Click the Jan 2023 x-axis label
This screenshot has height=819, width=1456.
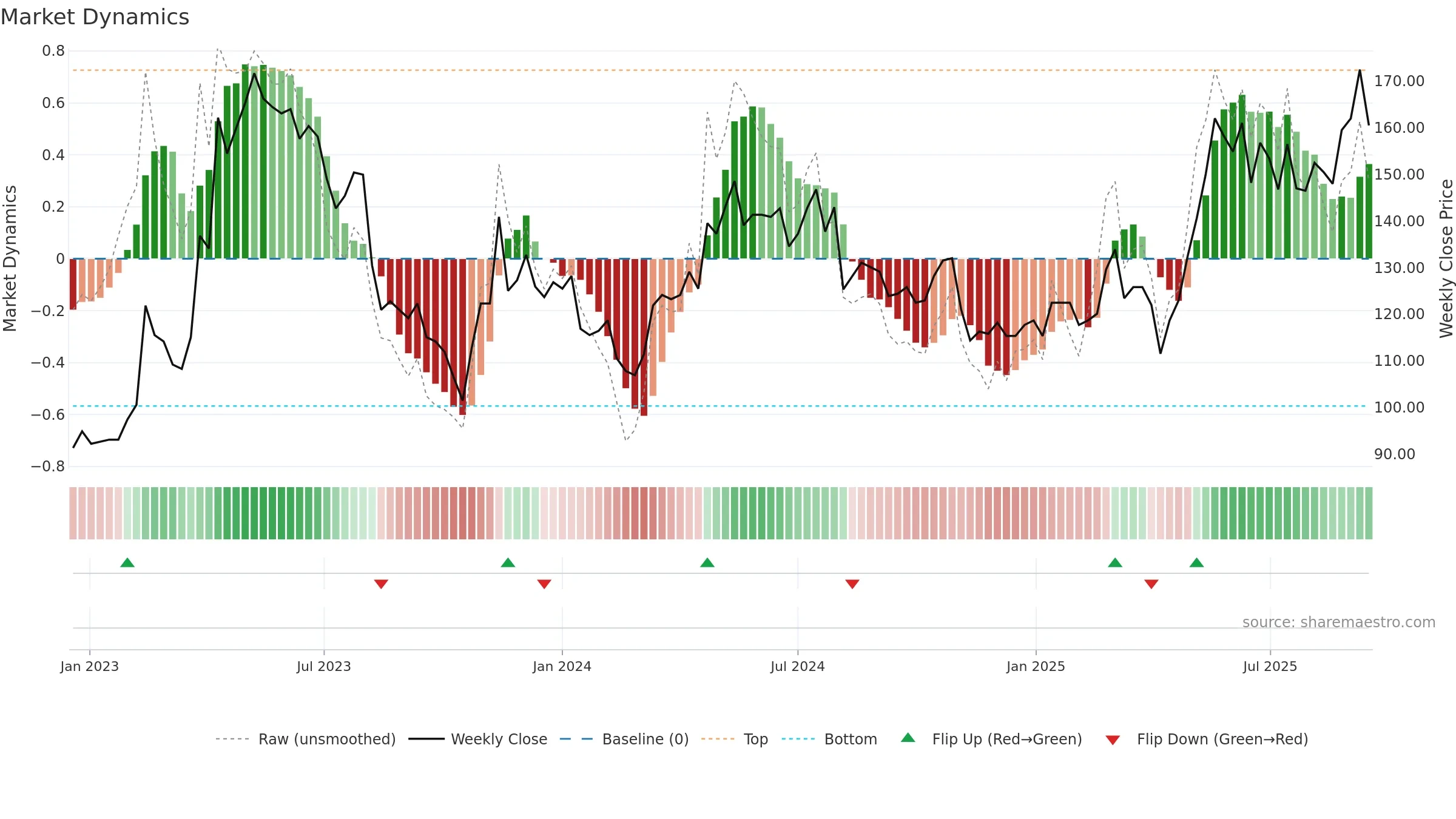90,666
